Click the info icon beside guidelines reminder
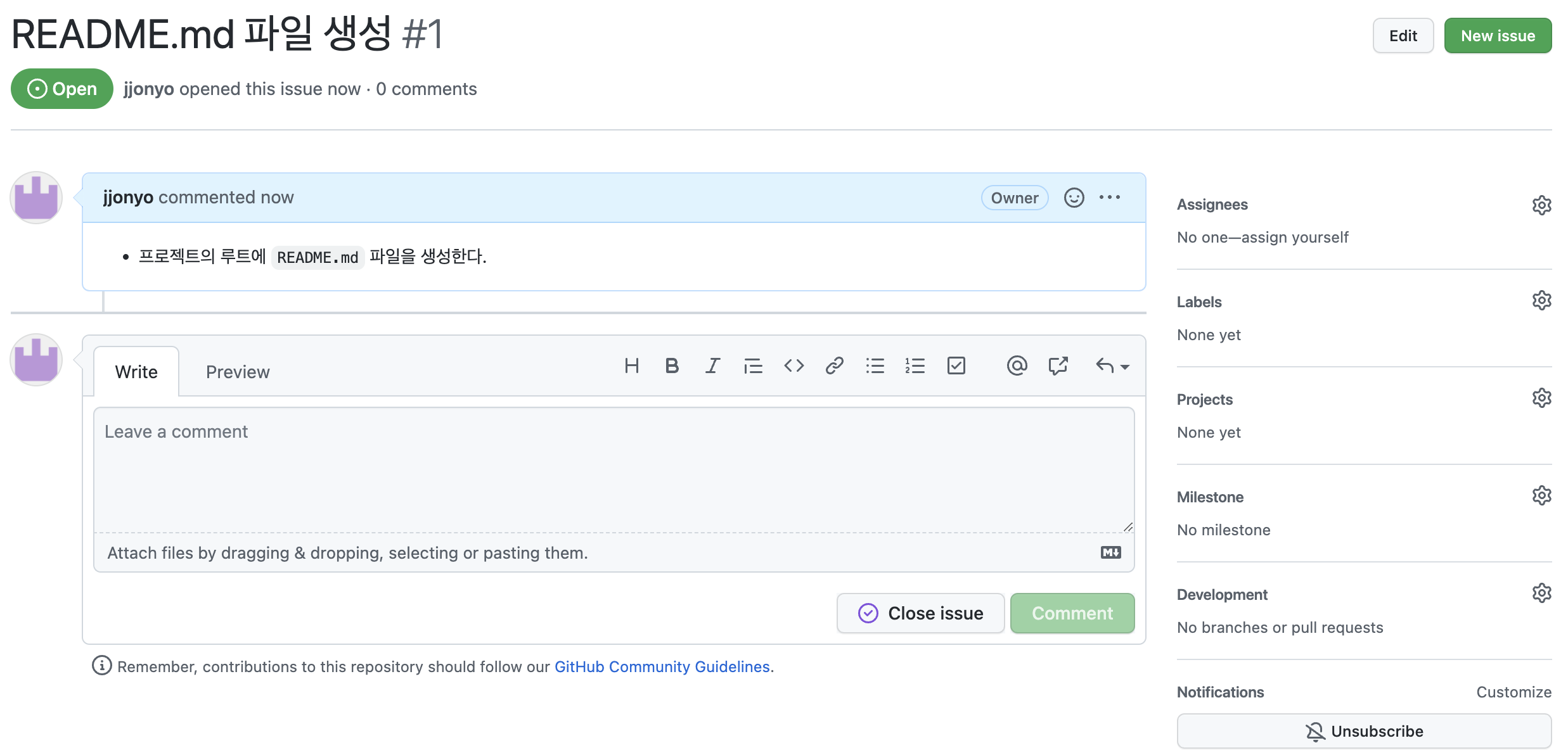Image resolution: width=1568 pixels, height=750 pixels. click(x=101, y=665)
